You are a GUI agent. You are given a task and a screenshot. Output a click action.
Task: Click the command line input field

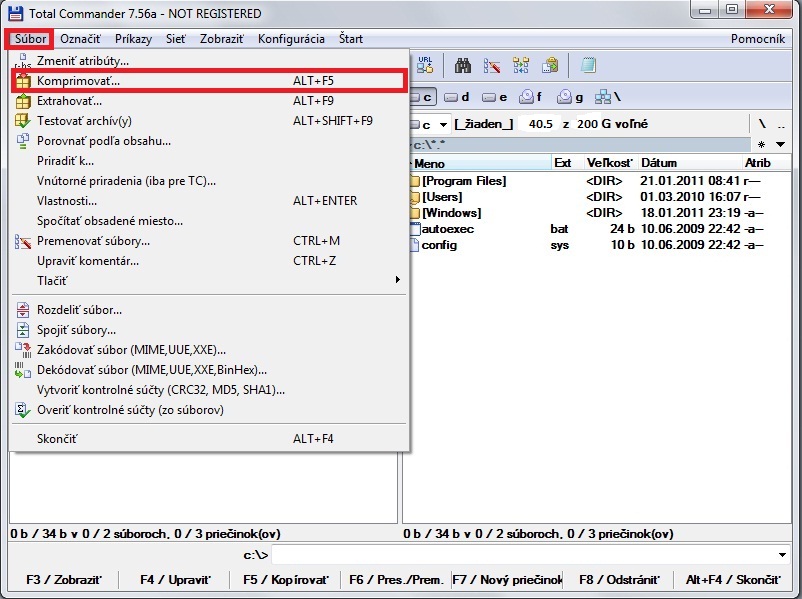pyautogui.click(x=520, y=555)
